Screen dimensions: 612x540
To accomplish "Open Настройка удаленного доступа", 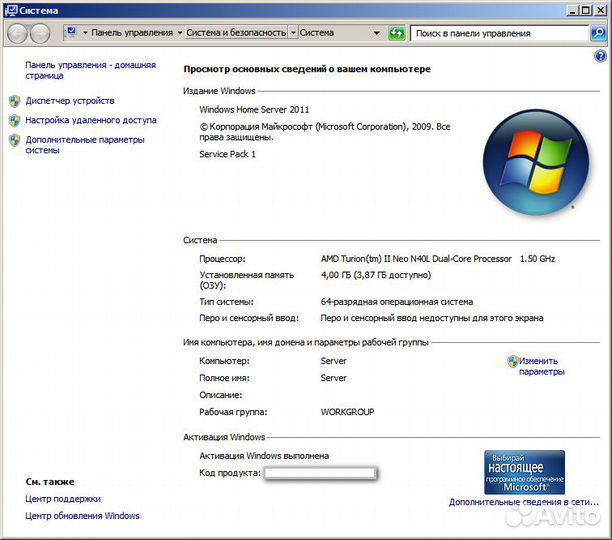I will coord(91,120).
